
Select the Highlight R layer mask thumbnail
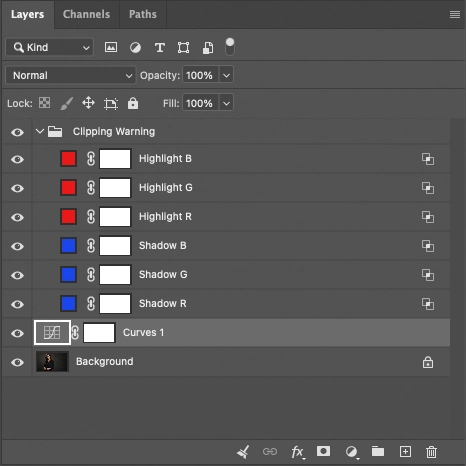point(115,217)
